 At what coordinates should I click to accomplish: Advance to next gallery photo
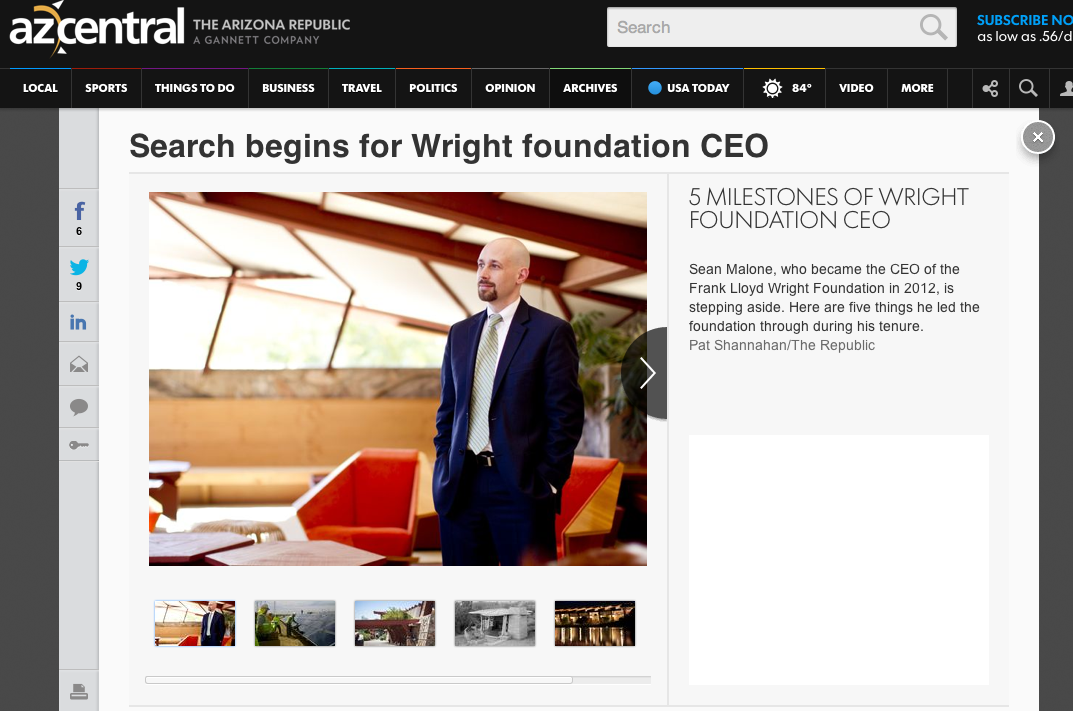645,373
